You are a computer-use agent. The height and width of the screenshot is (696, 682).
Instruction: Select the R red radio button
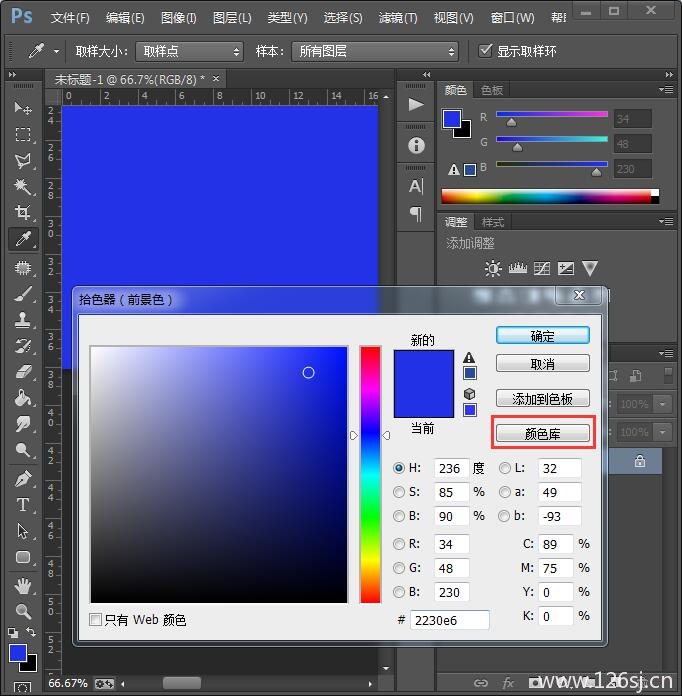pos(399,544)
